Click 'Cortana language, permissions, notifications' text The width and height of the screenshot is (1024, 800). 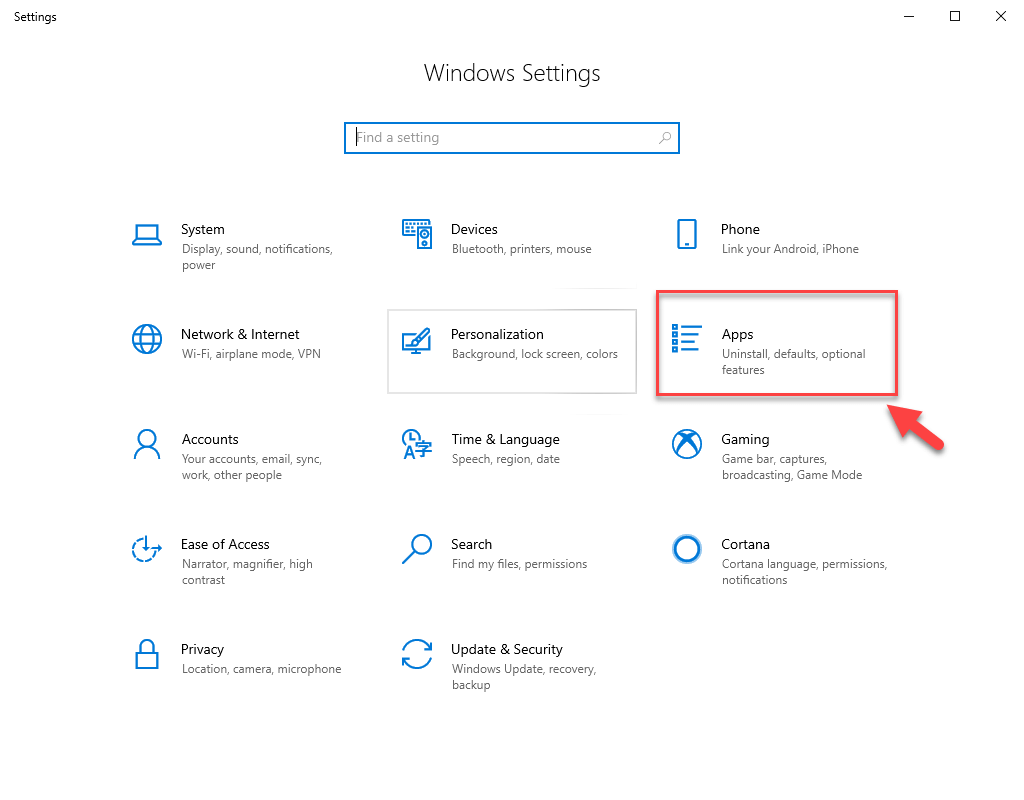click(804, 572)
